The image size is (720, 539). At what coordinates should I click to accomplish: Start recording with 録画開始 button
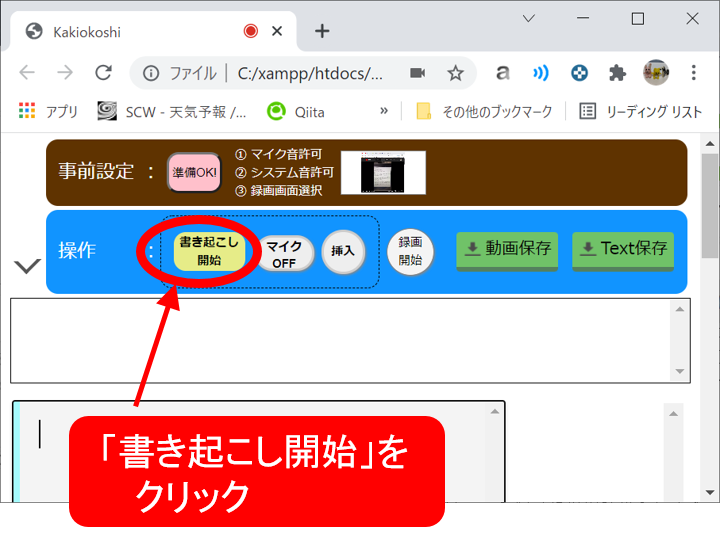click(410, 251)
